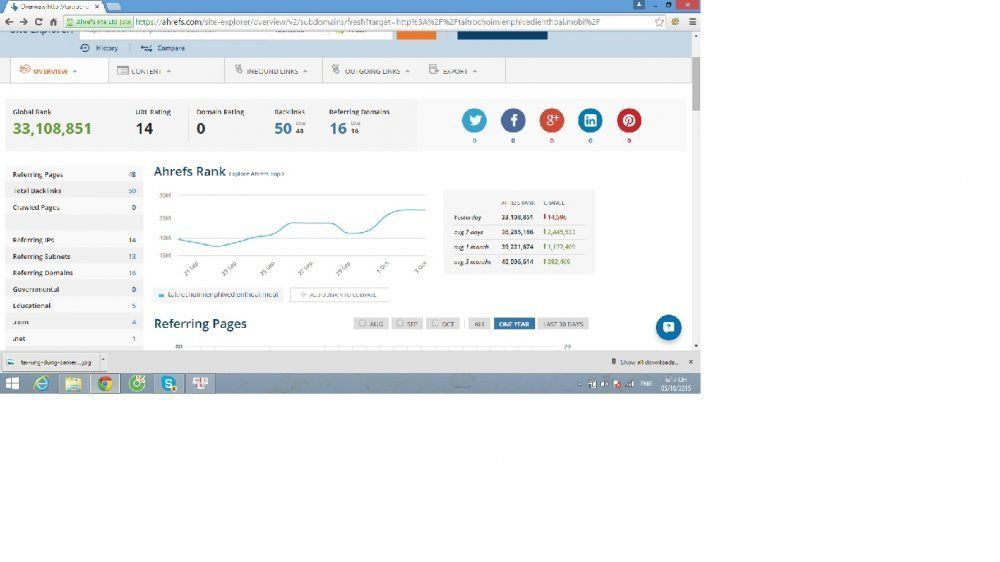The height and width of the screenshot is (562, 1000).
Task: Tick the OCT checkbox
Action: (x=435, y=324)
